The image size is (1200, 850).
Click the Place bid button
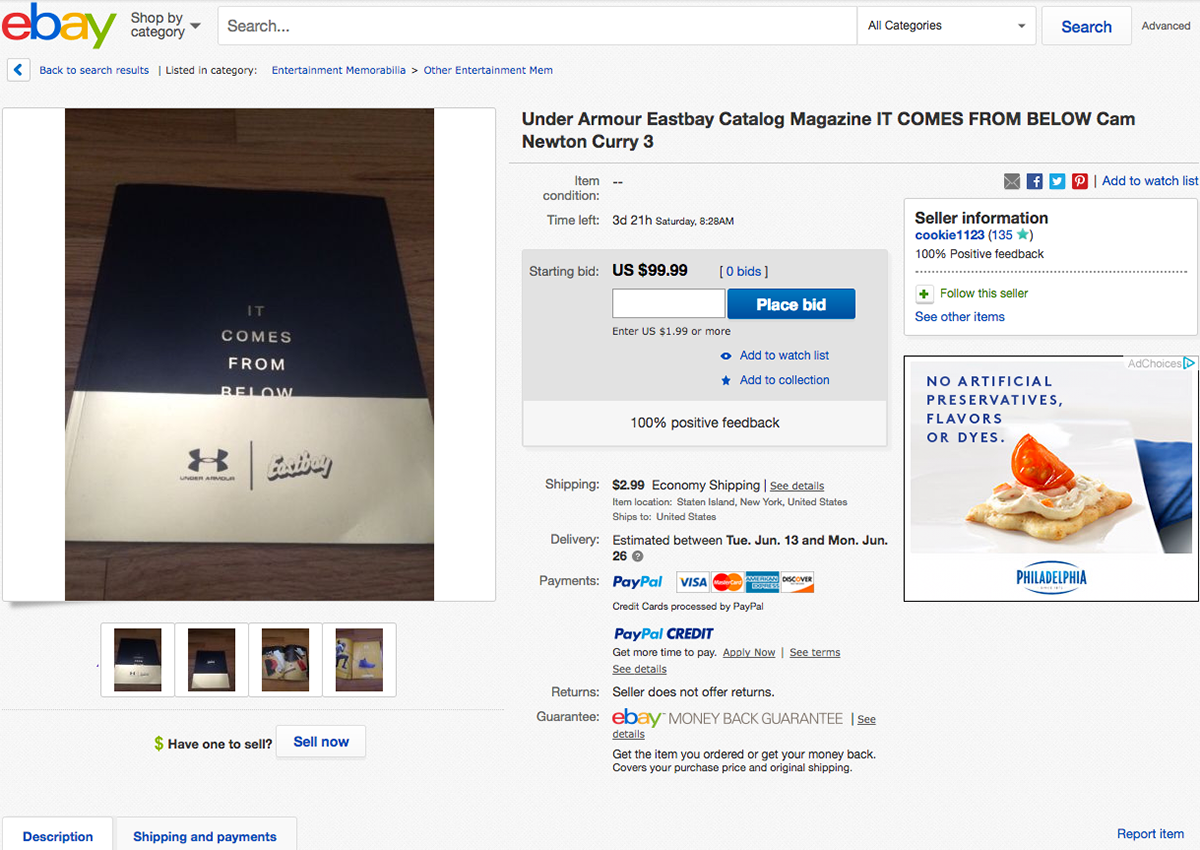click(791, 304)
